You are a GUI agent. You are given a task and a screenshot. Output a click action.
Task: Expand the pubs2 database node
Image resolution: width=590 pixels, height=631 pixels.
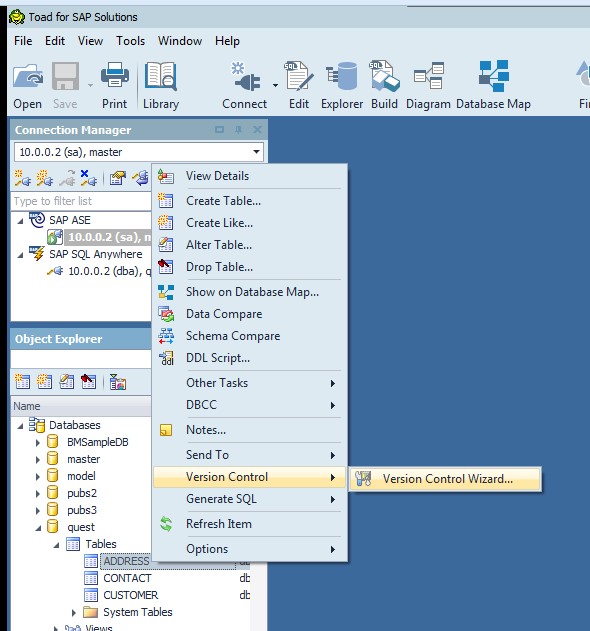click(x=38, y=493)
